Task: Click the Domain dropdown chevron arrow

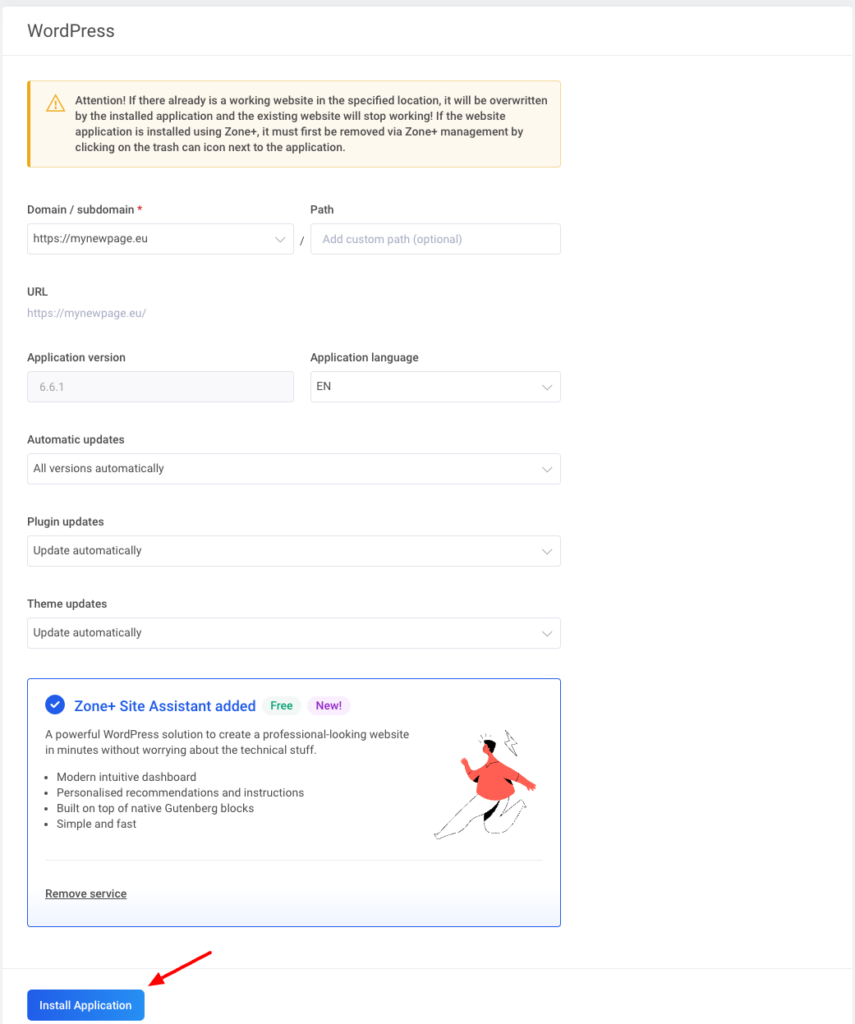Action: 280,240
